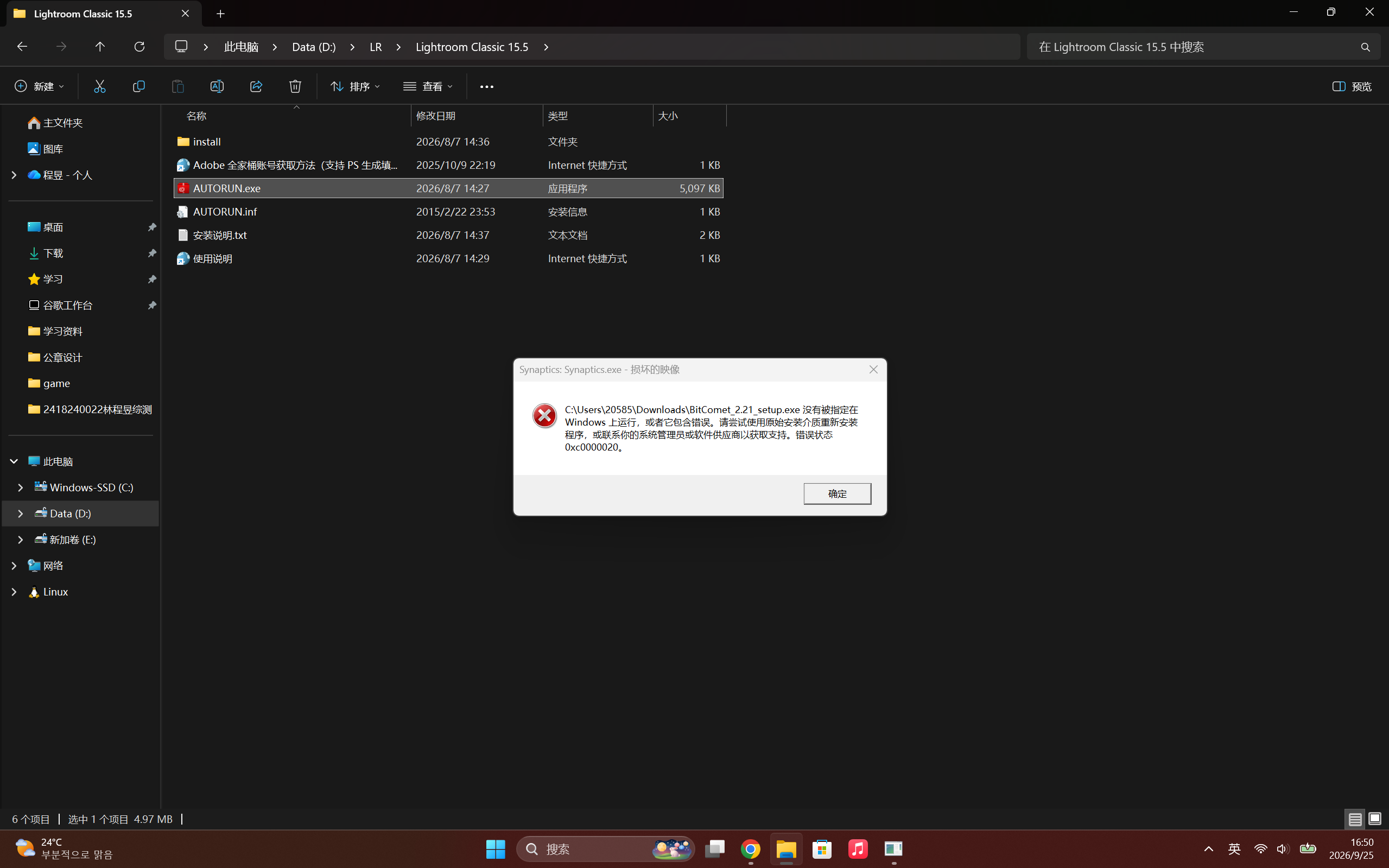The image size is (1389, 868).
Task: Click 确定 in the error dialog
Action: click(x=838, y=493)
